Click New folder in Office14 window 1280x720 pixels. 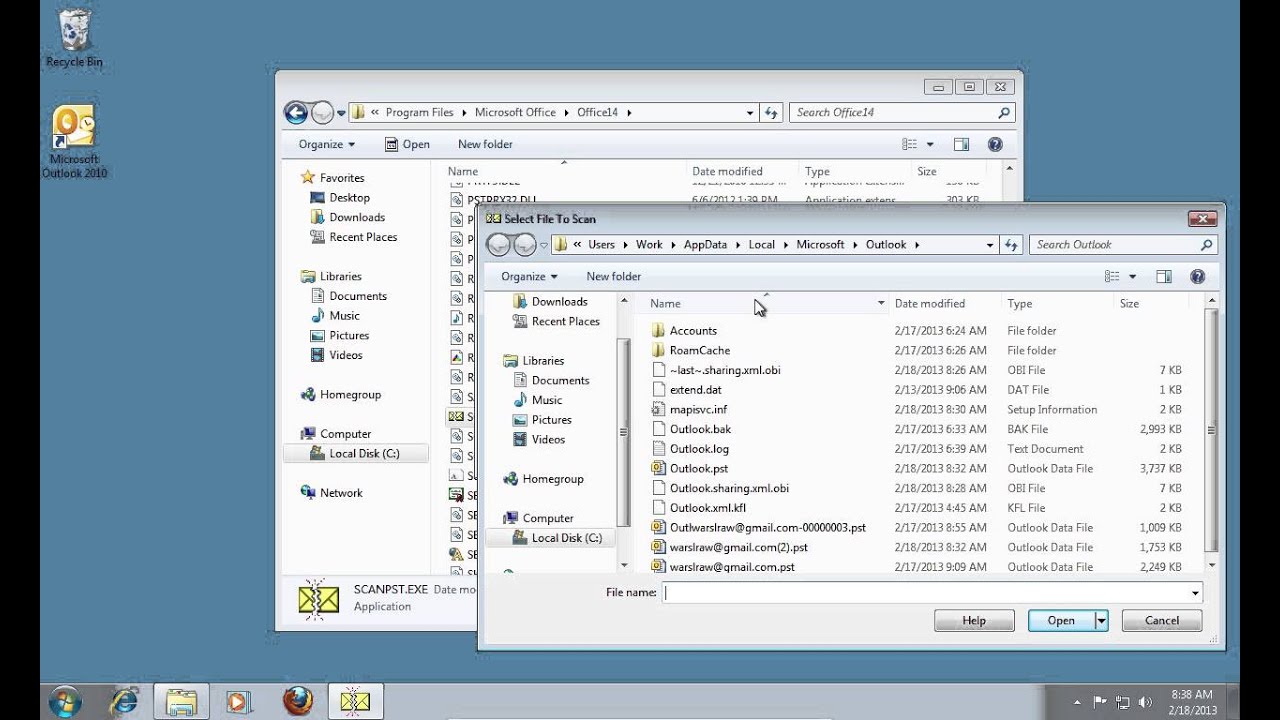pos(485,144)
